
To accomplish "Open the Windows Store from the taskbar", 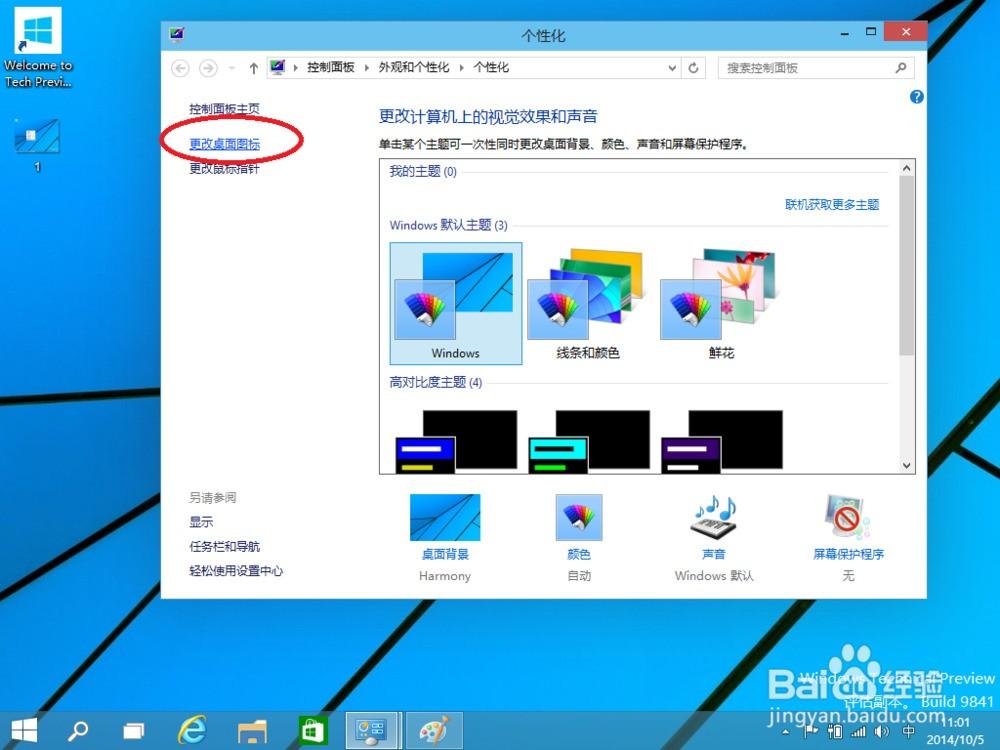I will (x=312, y=730).
